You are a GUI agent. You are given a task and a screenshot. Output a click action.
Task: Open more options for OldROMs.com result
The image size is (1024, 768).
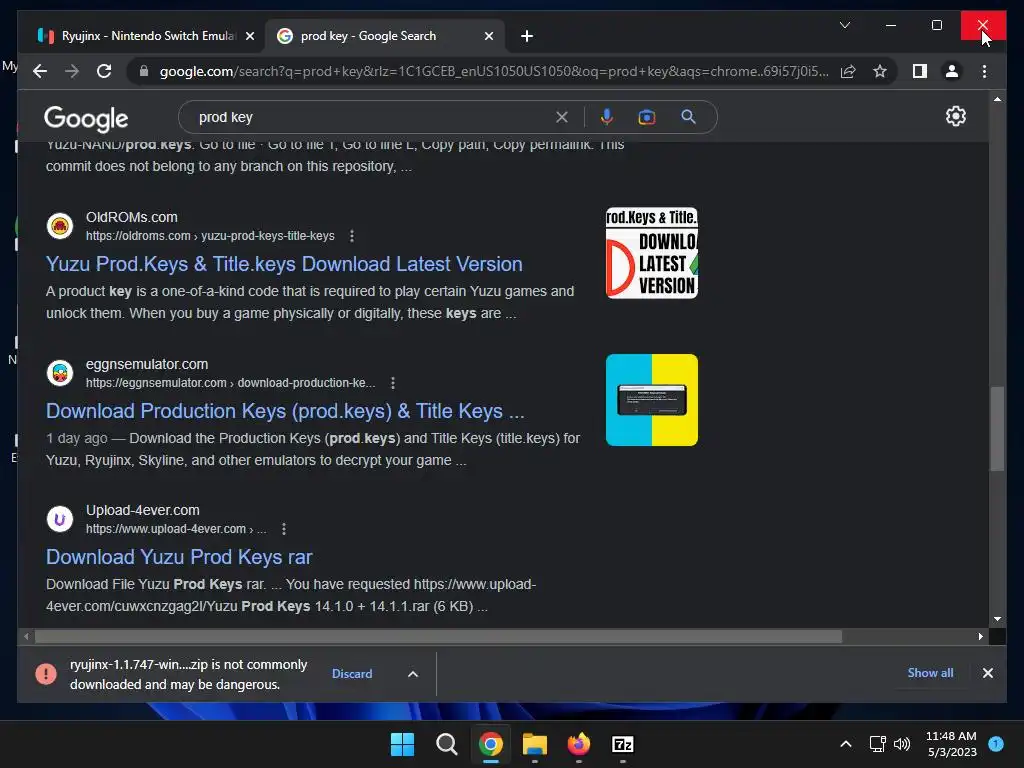[352, 236]
